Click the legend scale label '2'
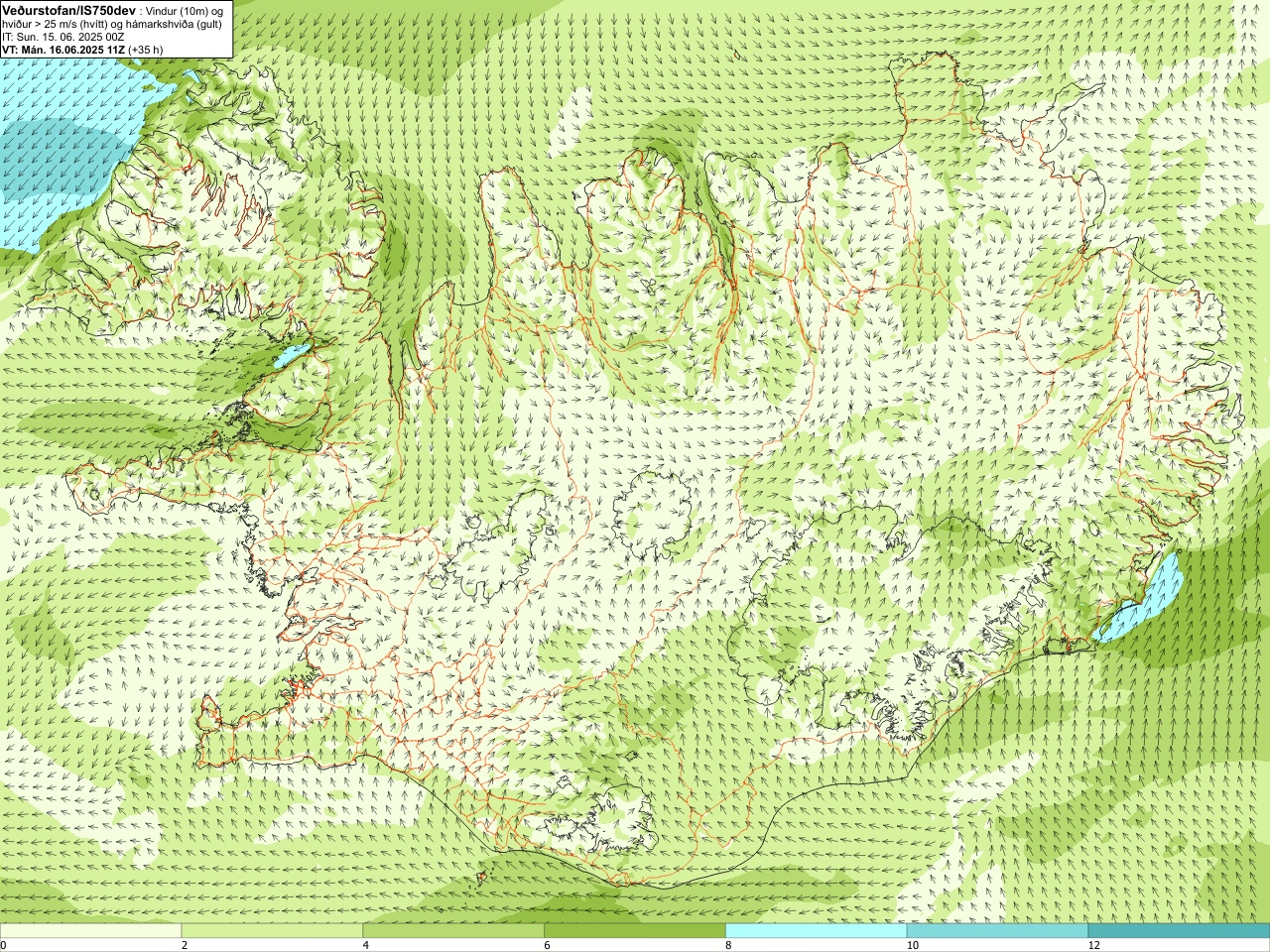The height and width of the screenshot is (952, 1270). 185,945
